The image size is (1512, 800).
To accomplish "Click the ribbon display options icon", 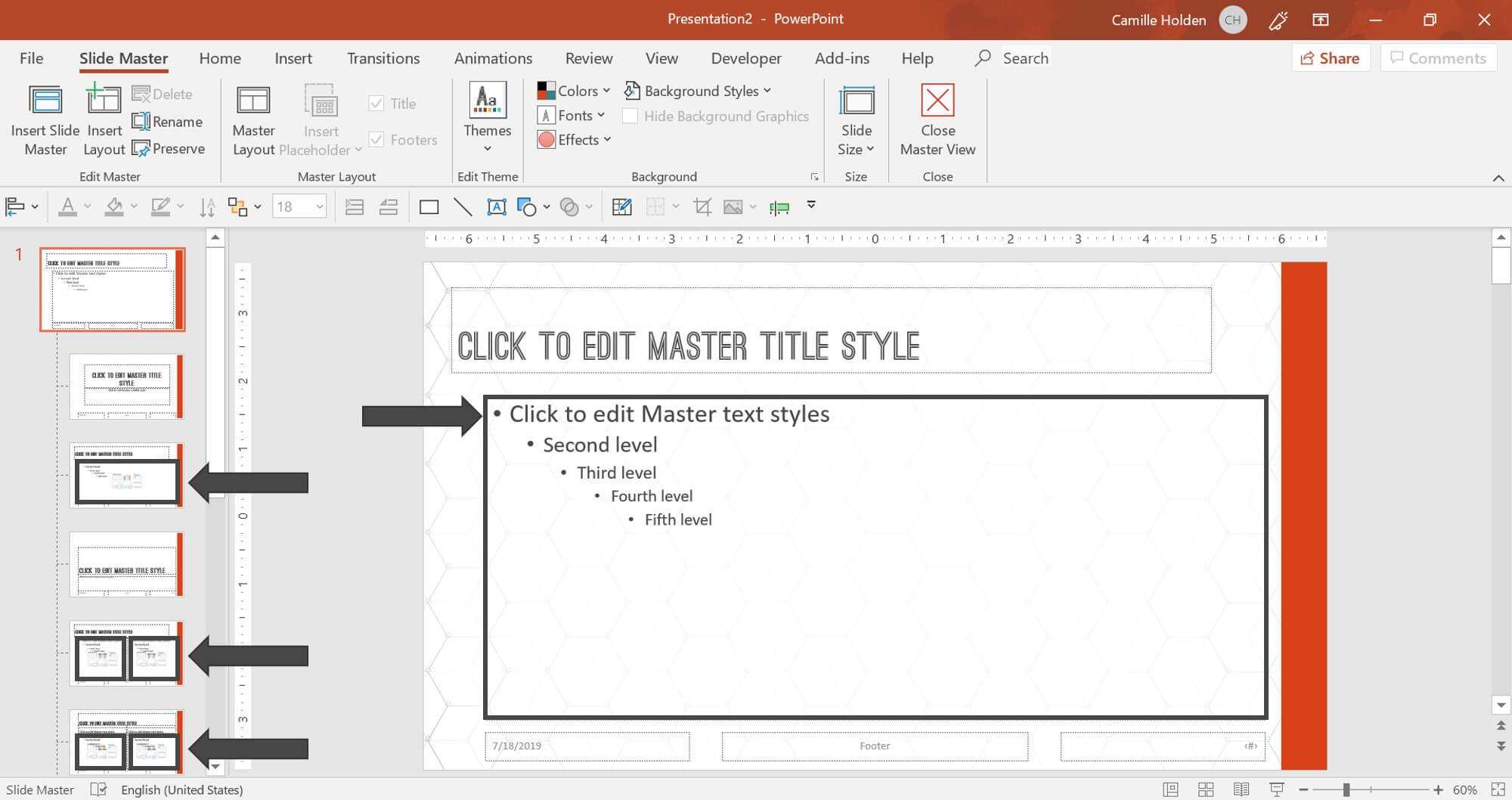I will (x=1321, y=20).
